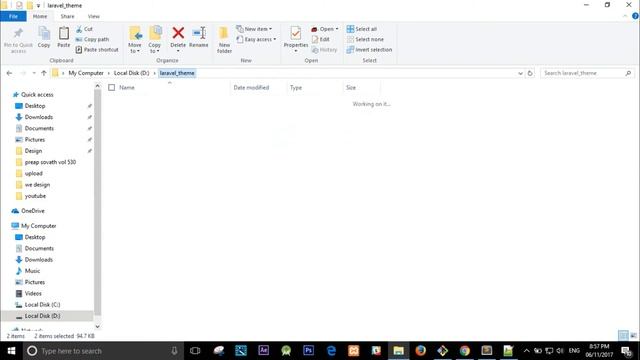640x360 pixels.
Task: Open the Open dropdown in ribbon
Action: pos(324,29)
